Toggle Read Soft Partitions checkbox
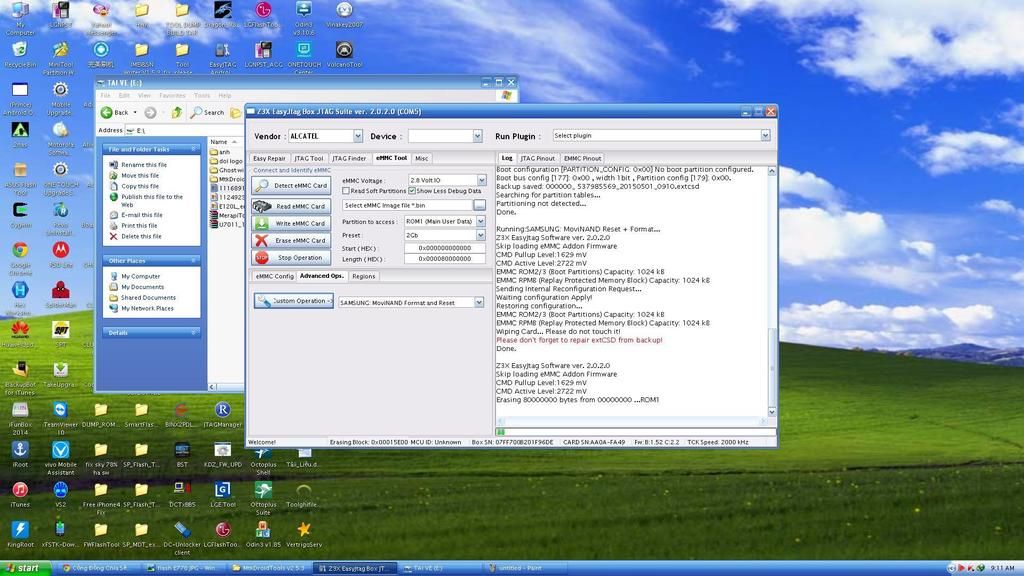1024x576 pixels. coord(346,191)
